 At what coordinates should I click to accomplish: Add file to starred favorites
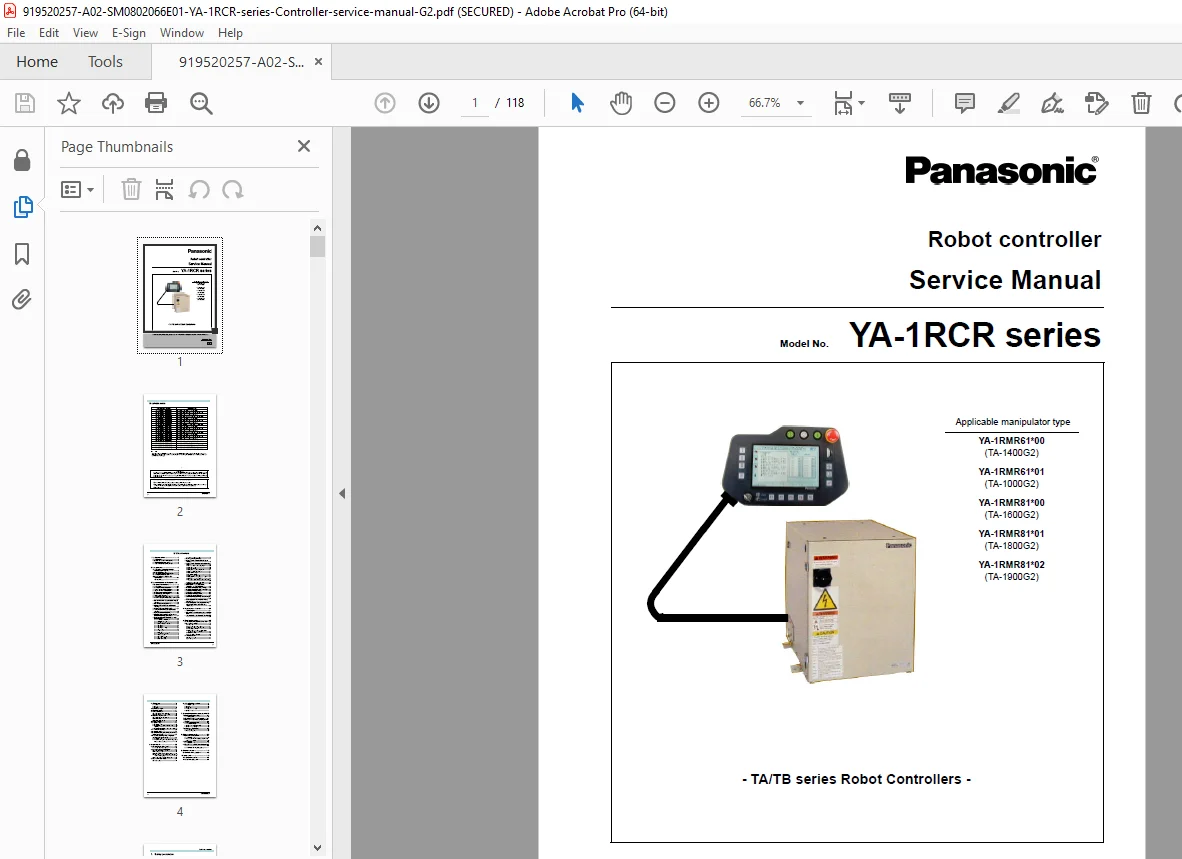[69, 103]
